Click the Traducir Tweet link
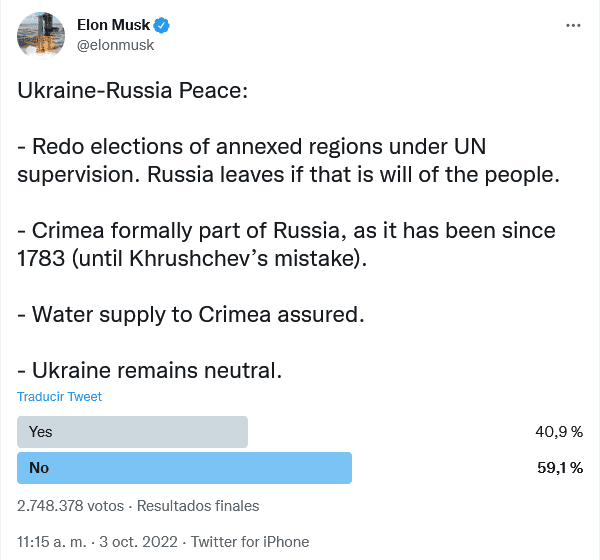Viewport: 600px width, 560px height. 60,396
